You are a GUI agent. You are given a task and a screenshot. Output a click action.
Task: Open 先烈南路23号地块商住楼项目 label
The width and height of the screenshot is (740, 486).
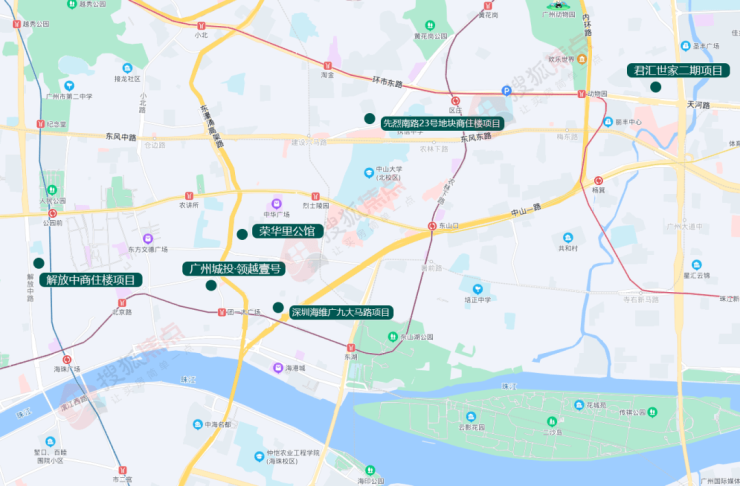click(x=442, y=124)
